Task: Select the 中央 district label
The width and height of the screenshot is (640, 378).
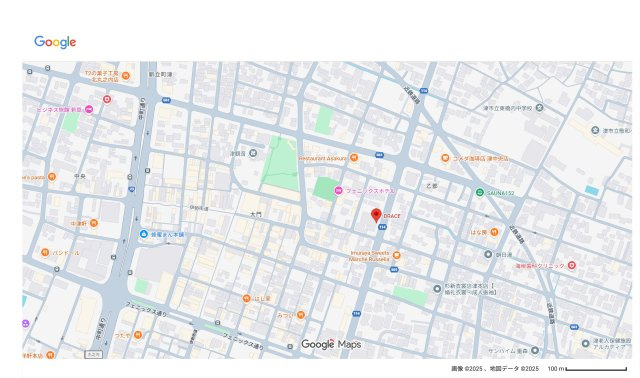Action: pos(80,176)
